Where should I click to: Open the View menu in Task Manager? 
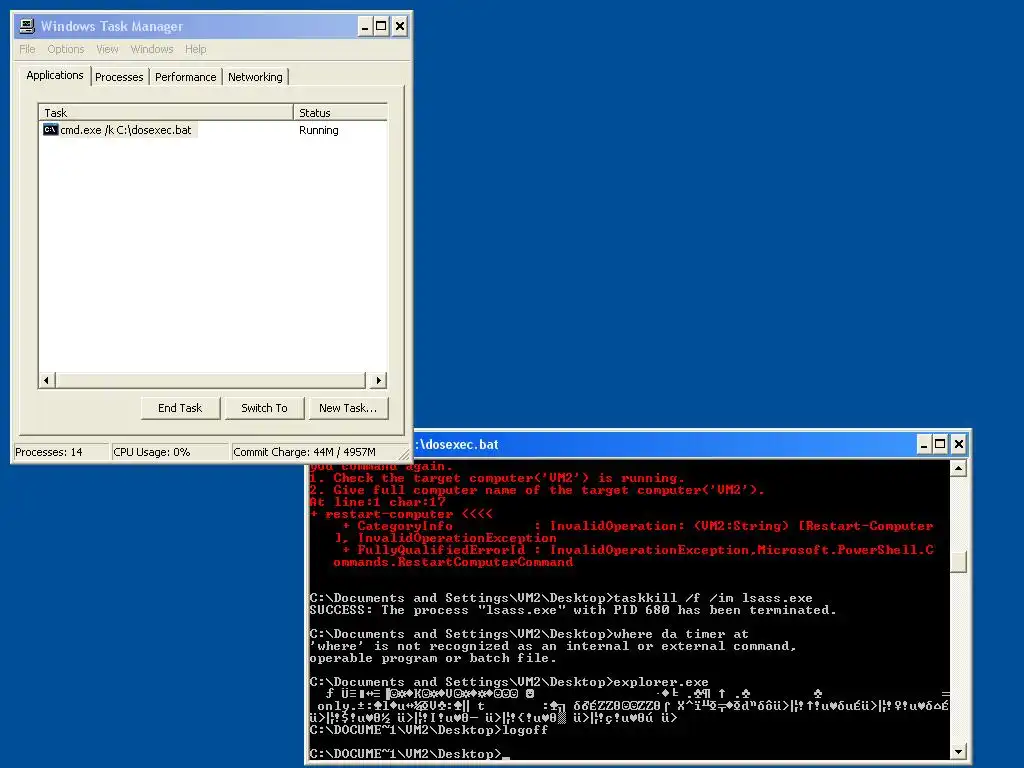(x=107, y=49)
